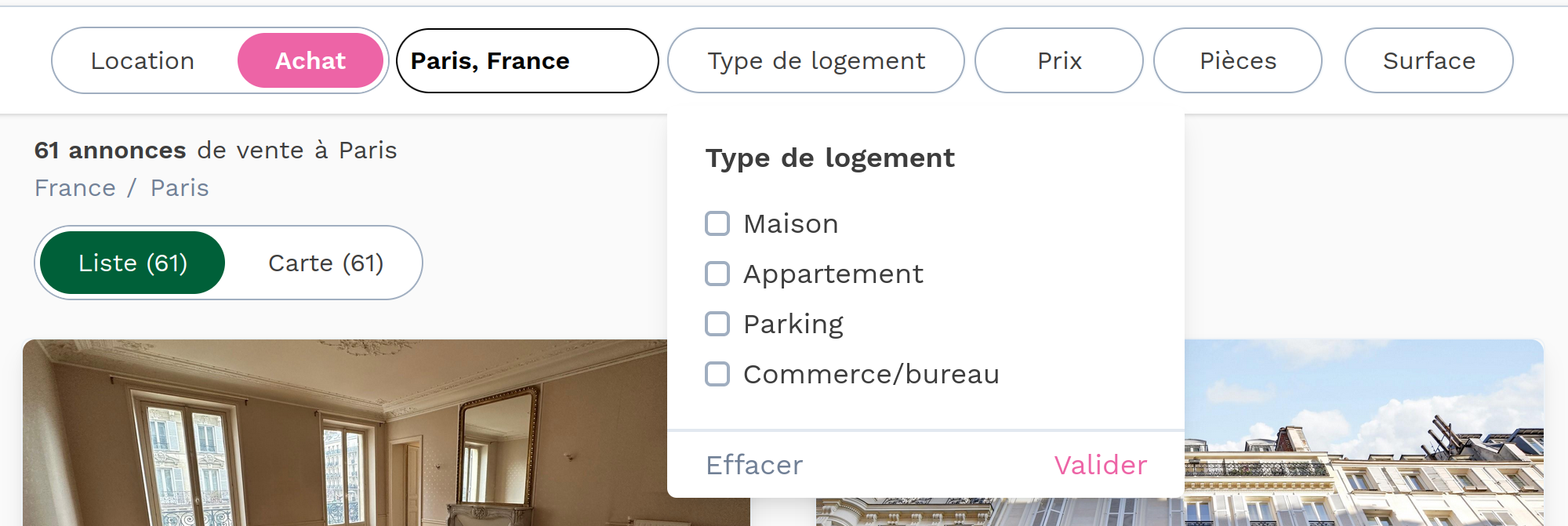Viewport: 1568px width, 526px height.
Task: Enable the Parking checkbox
Action: tap(717, 324)
